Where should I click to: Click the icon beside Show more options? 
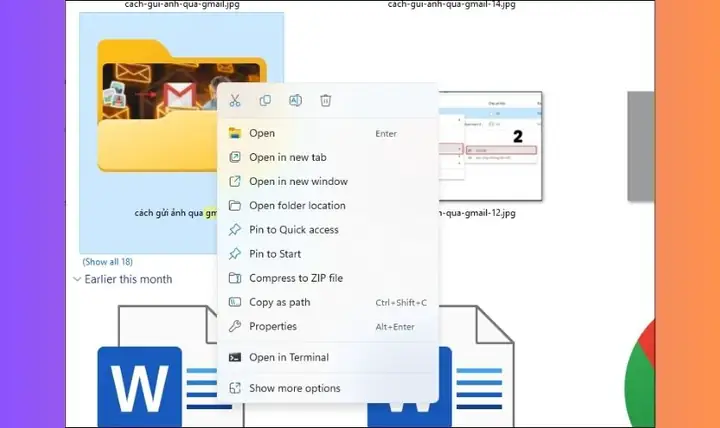pos(235,388)
